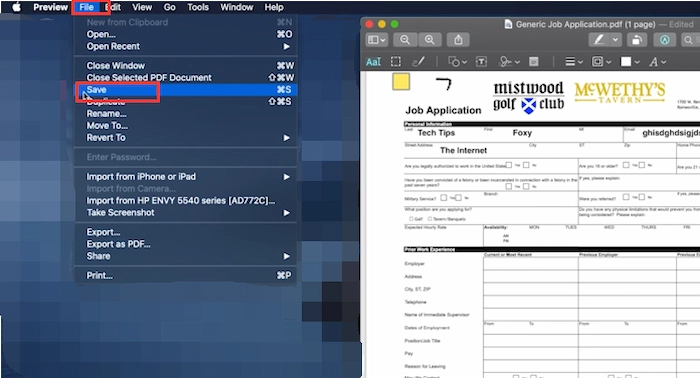Choose Open... from the File menu

pyautogui.click(x=184, y=34)
